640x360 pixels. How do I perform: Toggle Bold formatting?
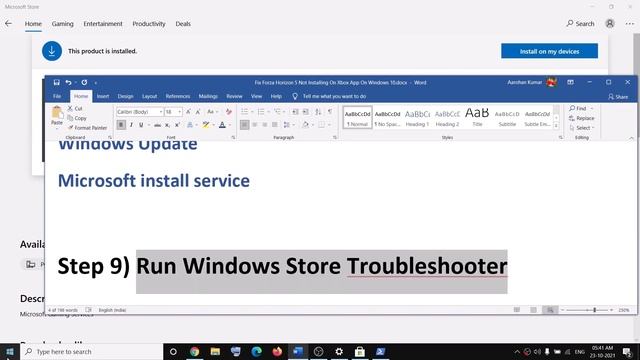[121, 125]
